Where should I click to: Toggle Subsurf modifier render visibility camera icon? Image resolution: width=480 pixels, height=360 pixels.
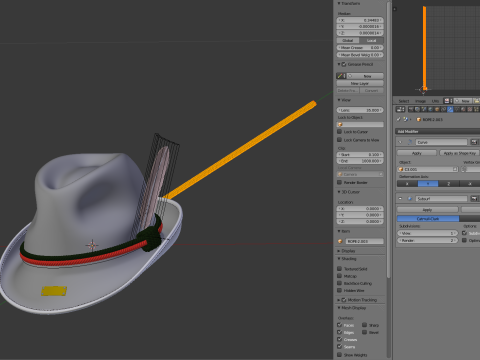(x=474, y=199)
